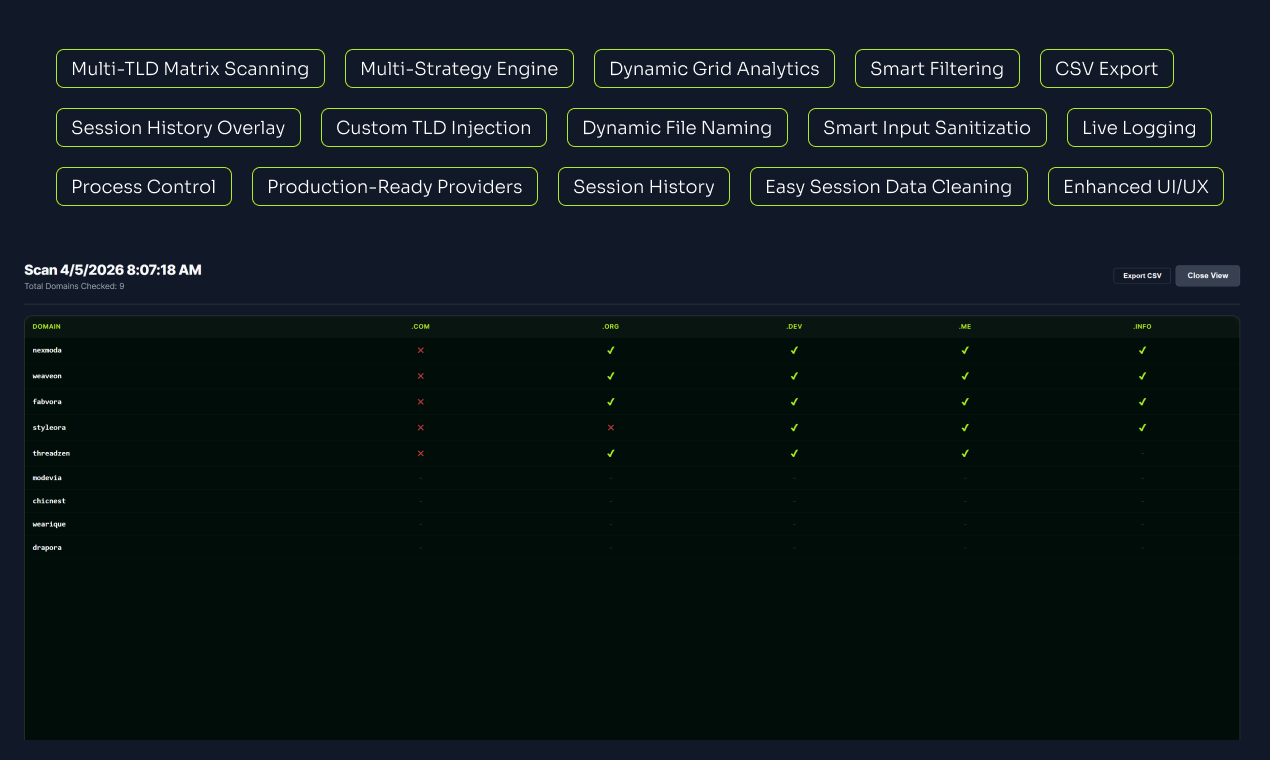Select styleora's checkmark under .DEV

(x=794, y=427)
